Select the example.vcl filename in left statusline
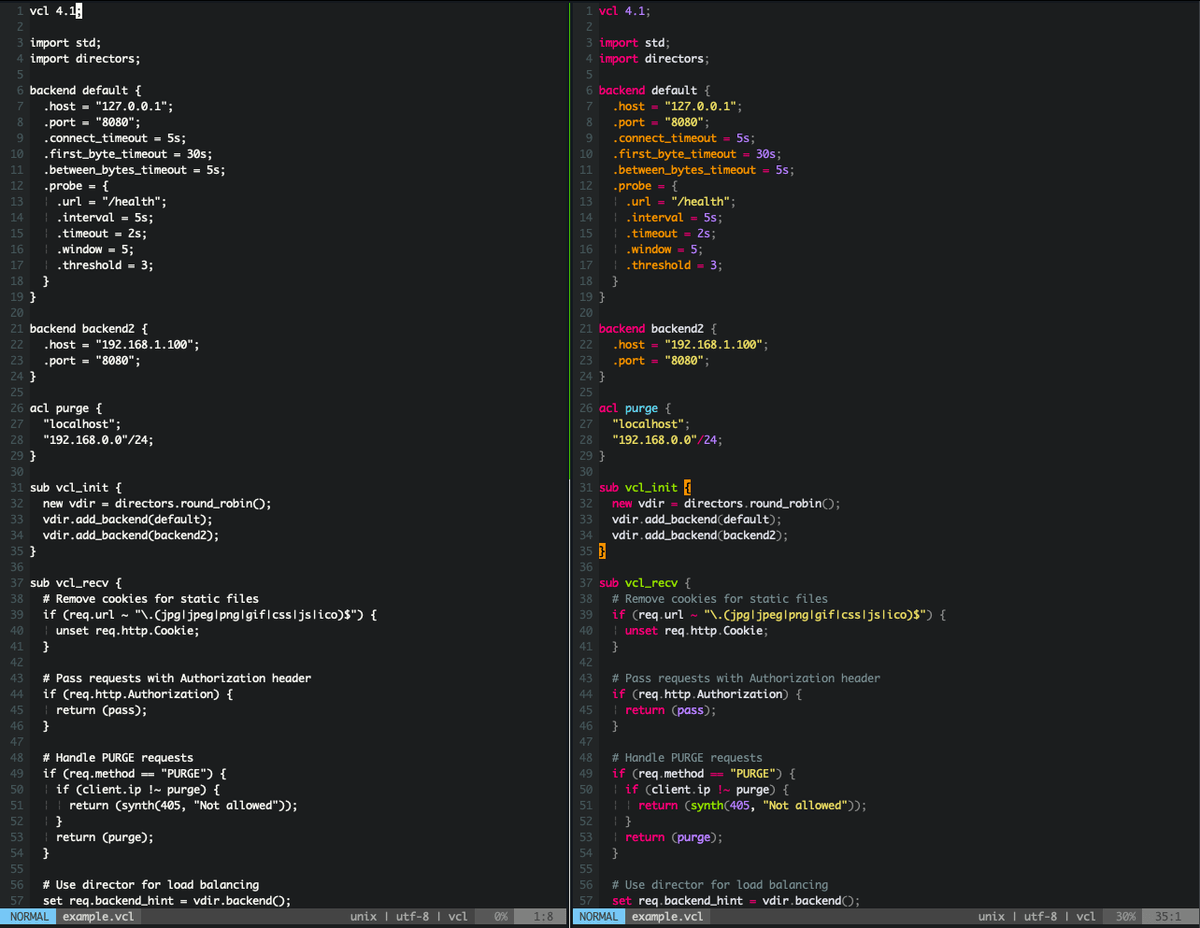The height and width of the screenshot is (928, 1200). pos(98,916)
